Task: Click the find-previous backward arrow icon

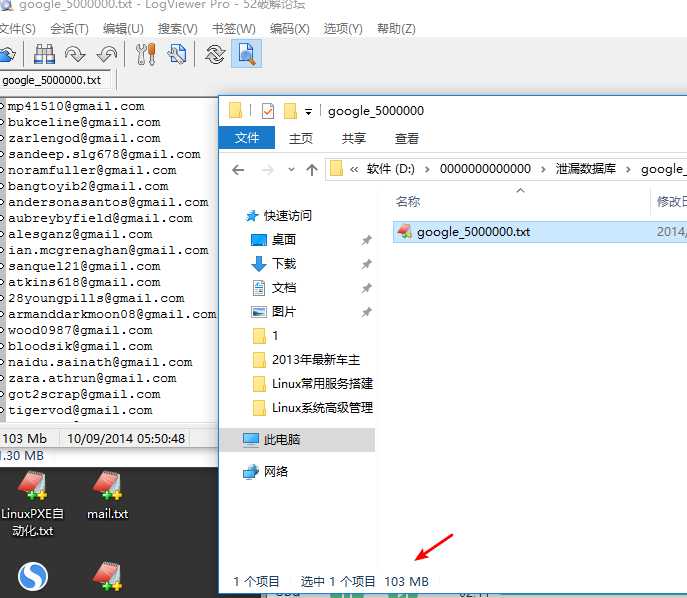Action: pyautogui.click(x=106, y=54)
